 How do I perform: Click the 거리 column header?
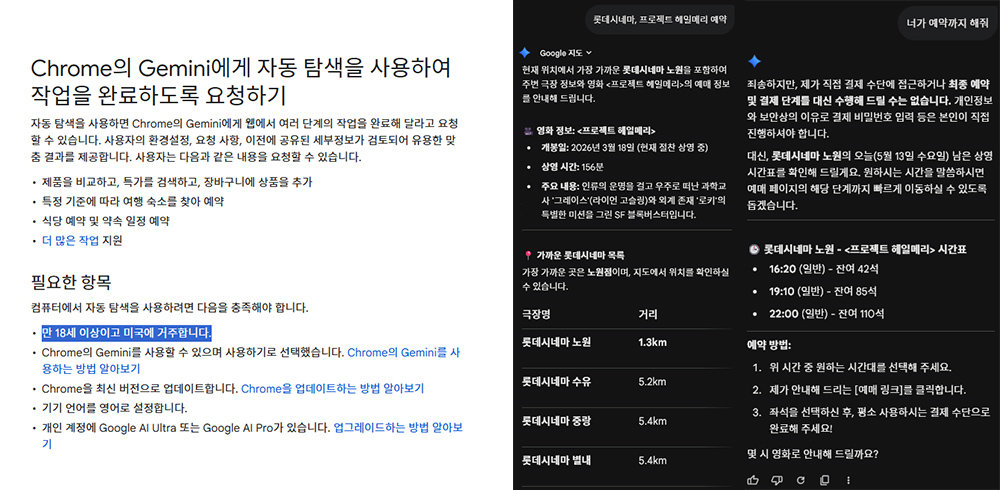tap(647, 315)
